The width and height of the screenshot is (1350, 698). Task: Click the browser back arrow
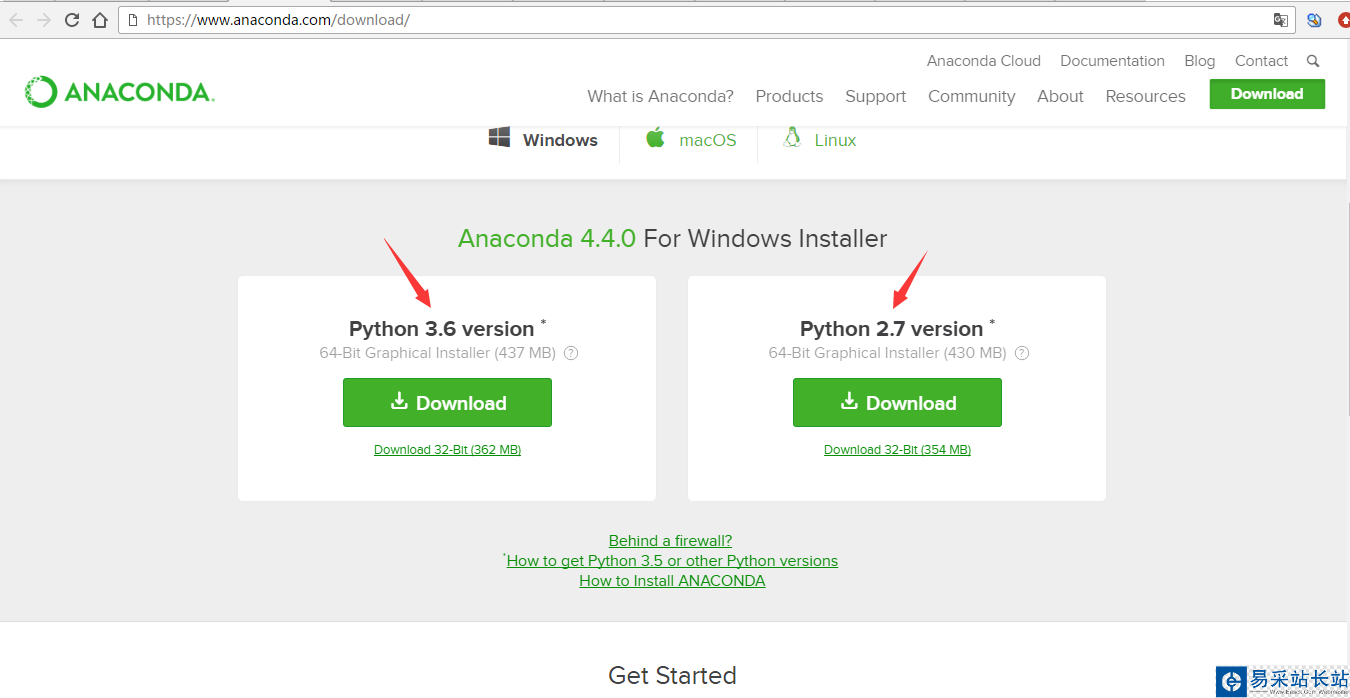tap(16, 20)
